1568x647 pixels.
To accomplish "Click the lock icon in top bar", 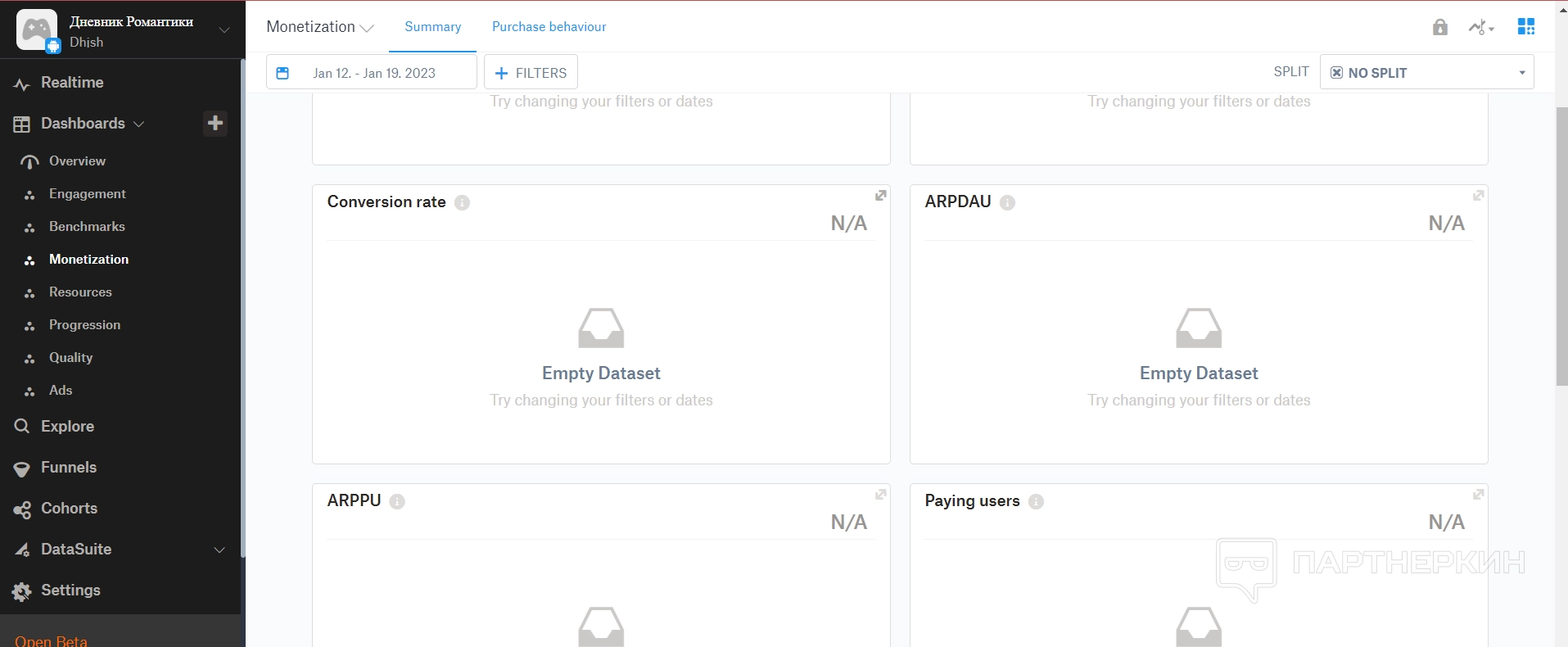I will [x=1440, y=27].
